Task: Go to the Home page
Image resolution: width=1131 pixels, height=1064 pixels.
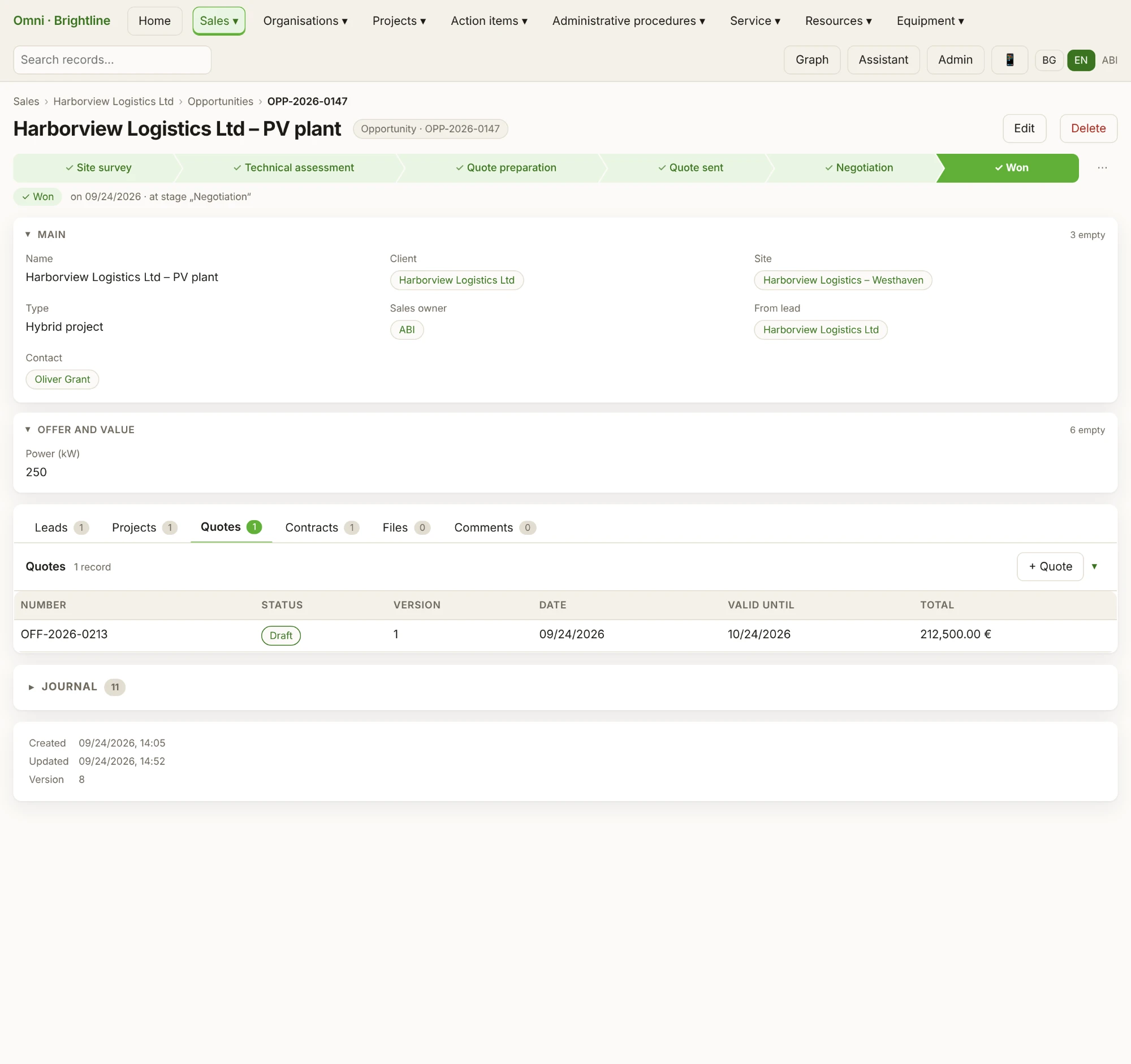Action: (155, 21)
